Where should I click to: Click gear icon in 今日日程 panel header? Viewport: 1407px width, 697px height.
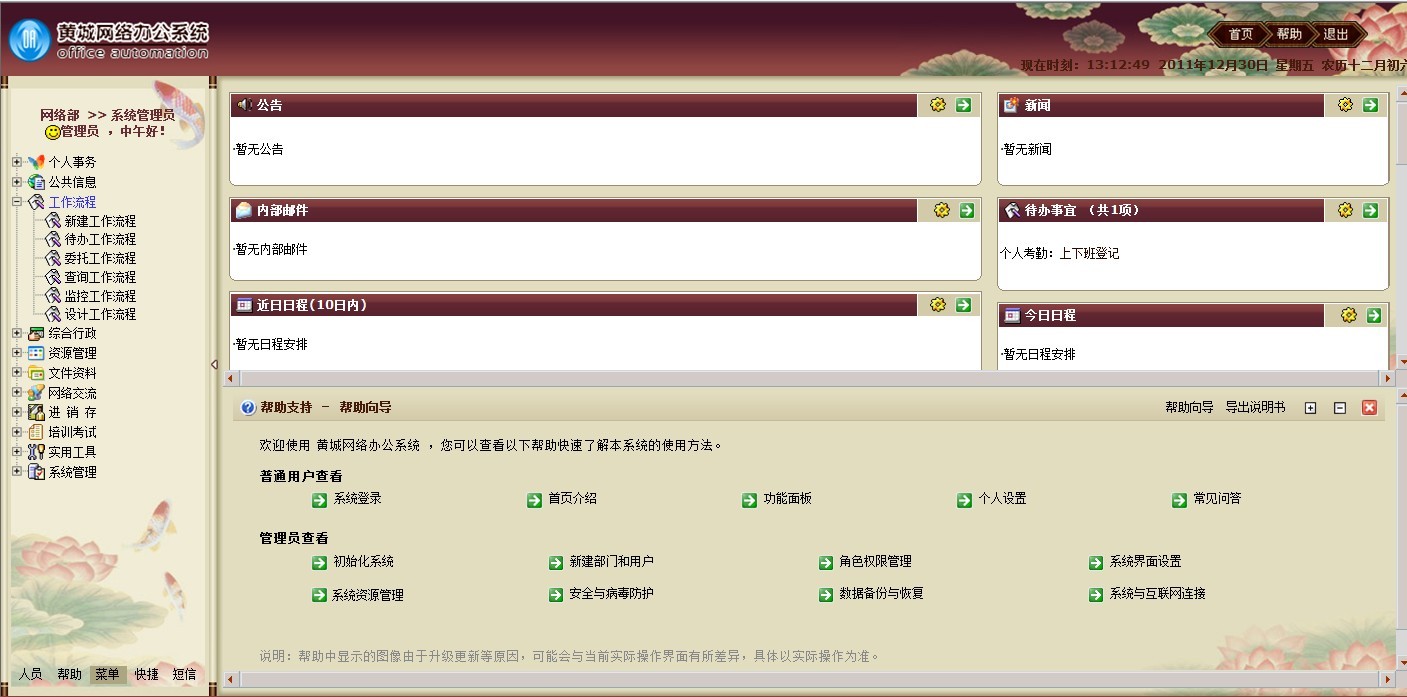pyautogui.click(x=1348, y=315)
